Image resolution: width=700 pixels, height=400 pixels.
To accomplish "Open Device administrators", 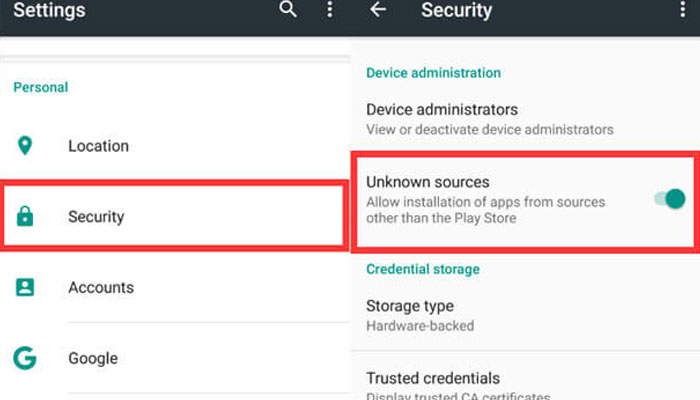I will [525, 119].
